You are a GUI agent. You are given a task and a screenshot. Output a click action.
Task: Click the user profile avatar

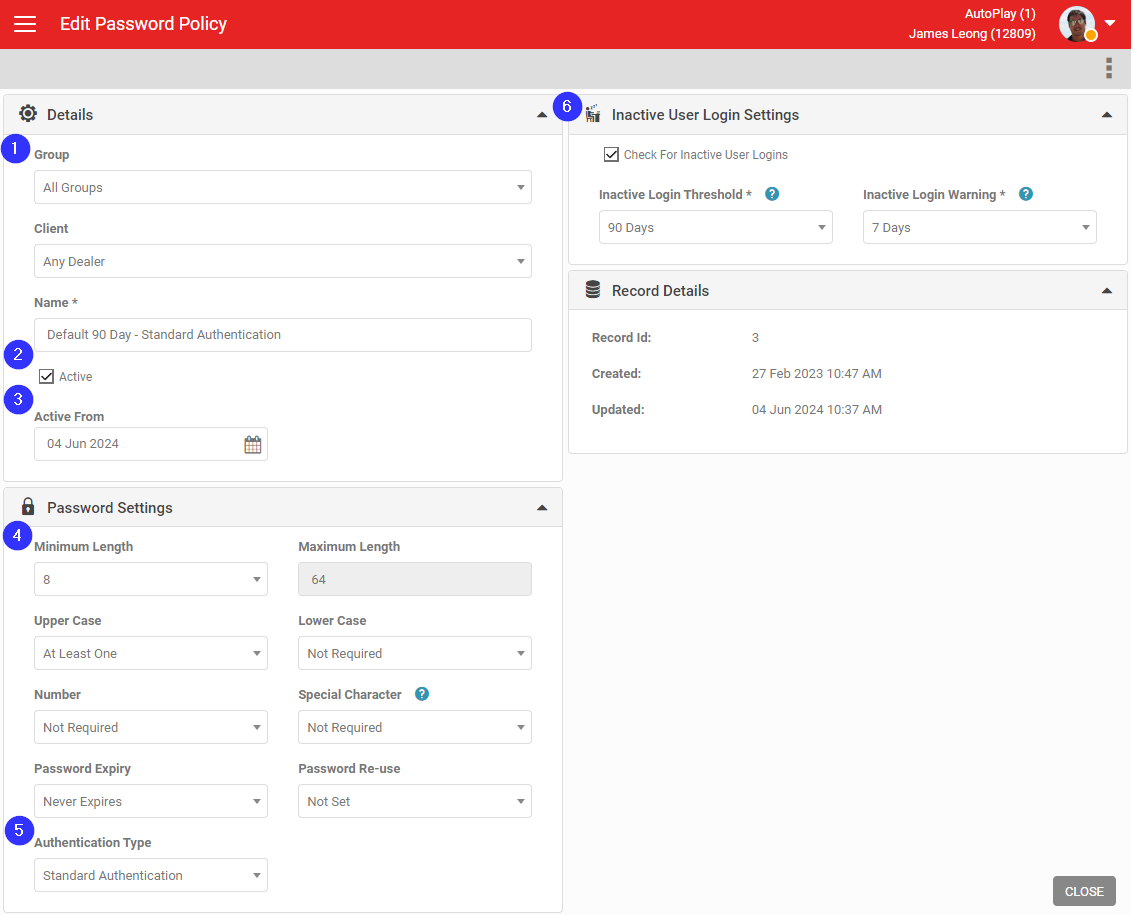tap(1077, 24)
